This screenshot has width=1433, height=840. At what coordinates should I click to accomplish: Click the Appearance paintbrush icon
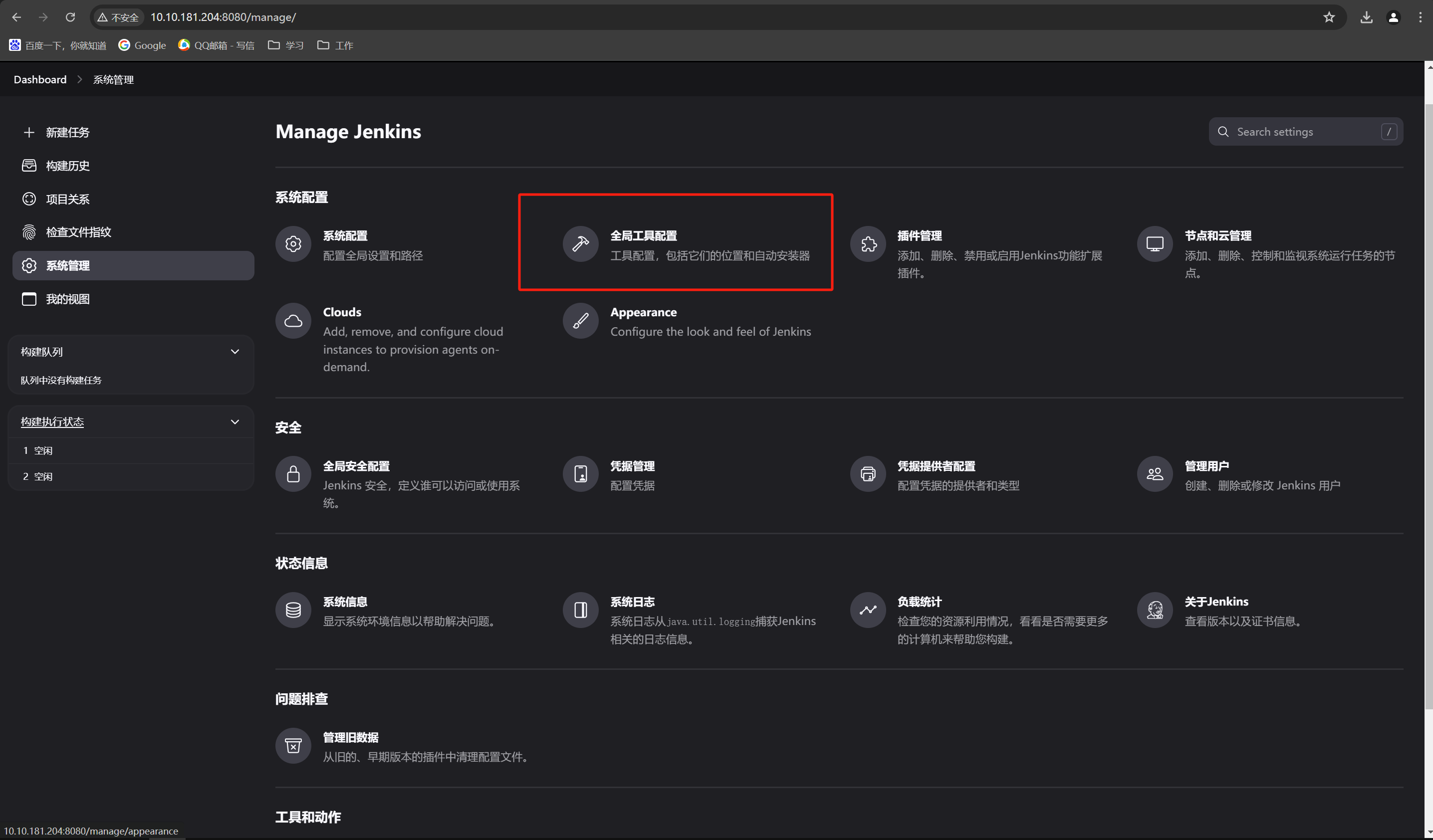(580, 321)
